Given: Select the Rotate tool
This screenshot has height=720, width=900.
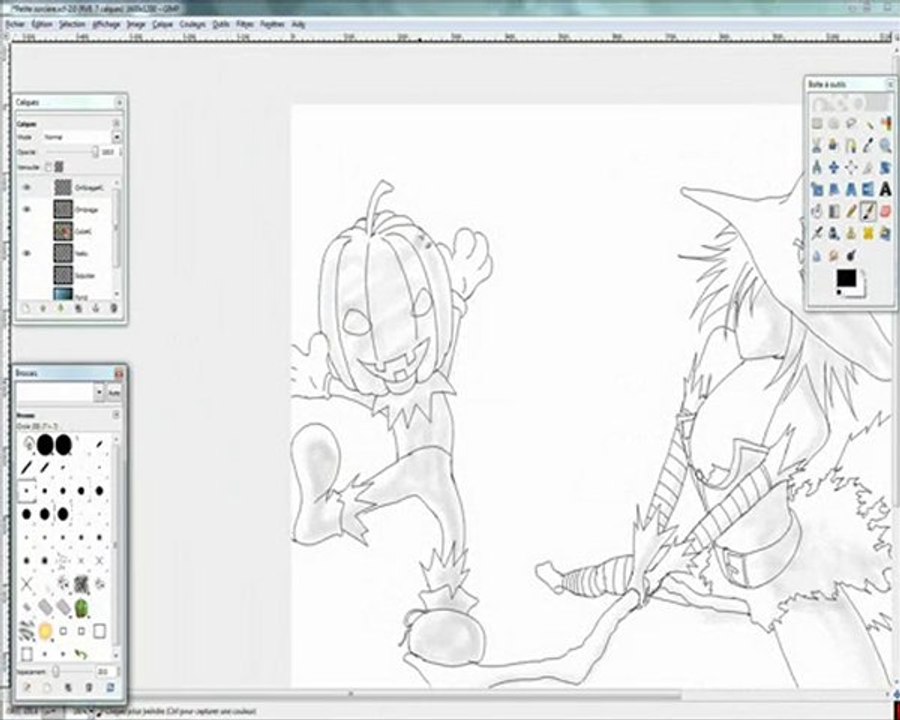Looking at the screenshot, I should [x=885, y=167].
